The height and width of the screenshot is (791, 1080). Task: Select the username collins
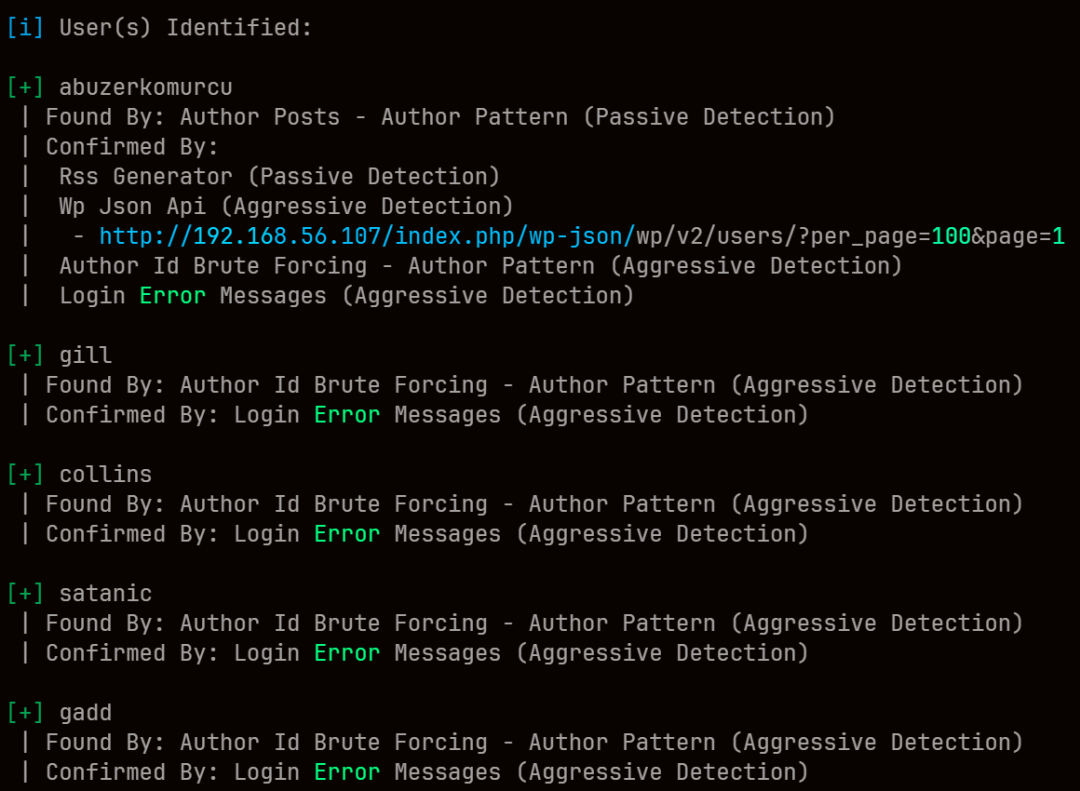coord(105,475)
